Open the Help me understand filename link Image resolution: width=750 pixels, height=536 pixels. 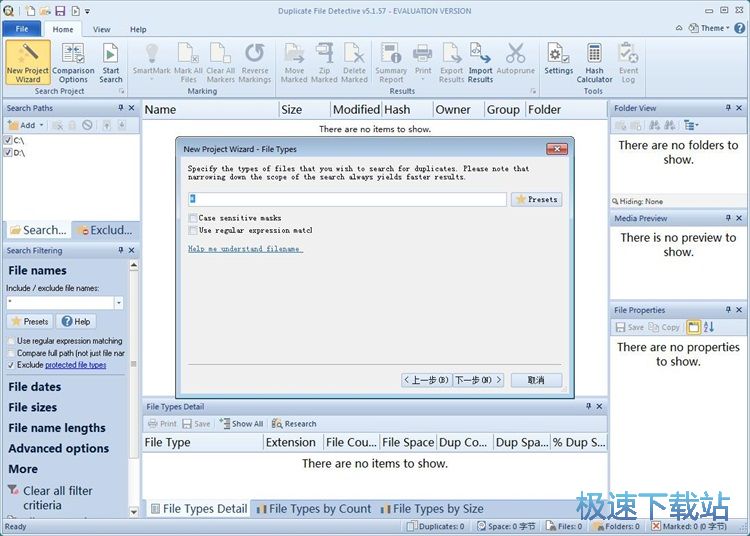click(245, 248)
